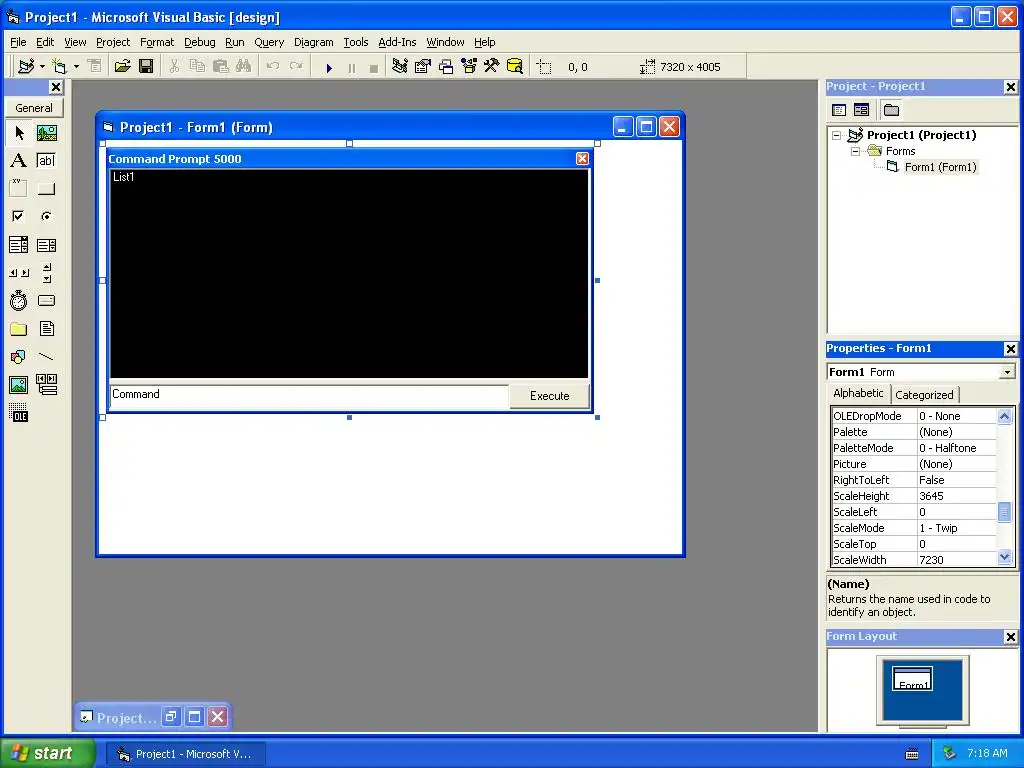
Task: Select the PictureBox tool
Action: (46, 133)
